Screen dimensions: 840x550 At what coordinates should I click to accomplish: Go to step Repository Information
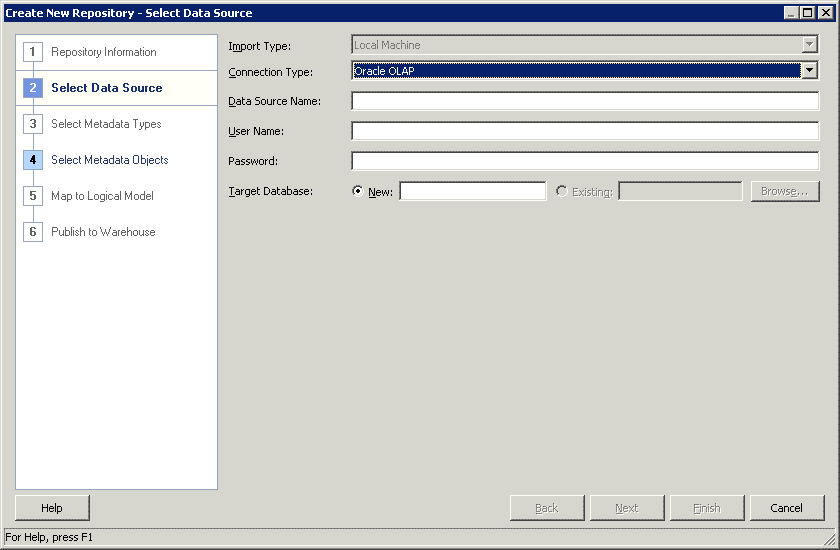(x=104, y=52)
